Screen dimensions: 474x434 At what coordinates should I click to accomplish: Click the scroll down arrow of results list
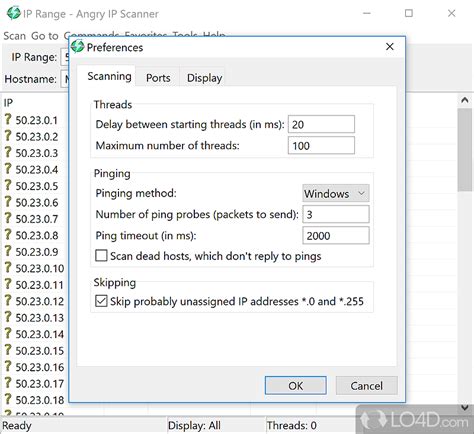click(x=465, y=407)
